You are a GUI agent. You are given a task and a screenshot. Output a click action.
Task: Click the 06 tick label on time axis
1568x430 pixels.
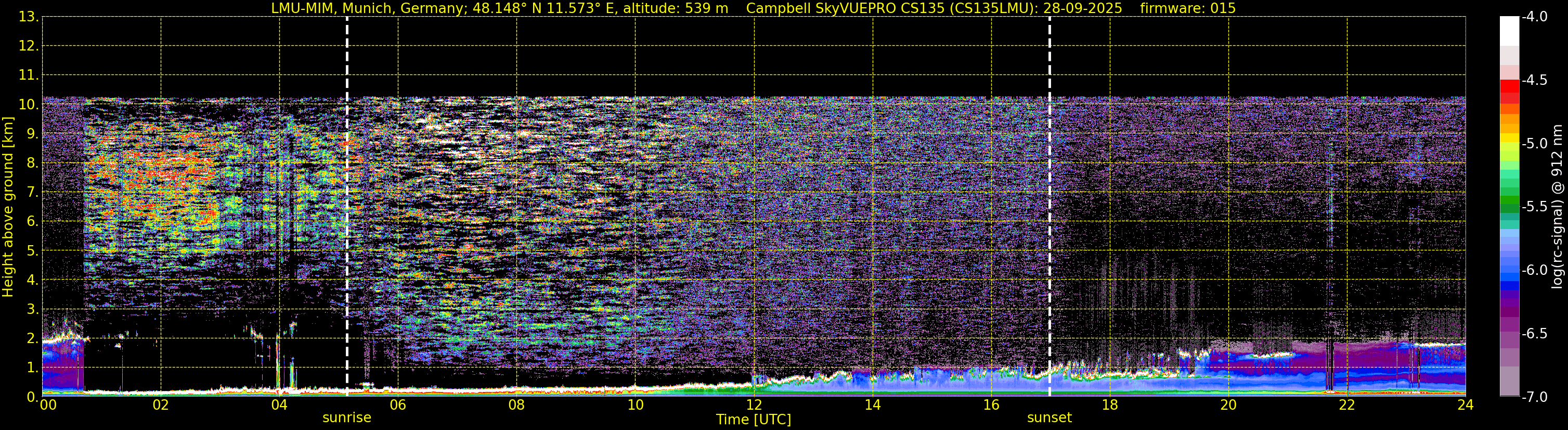[x=397, y=405]
